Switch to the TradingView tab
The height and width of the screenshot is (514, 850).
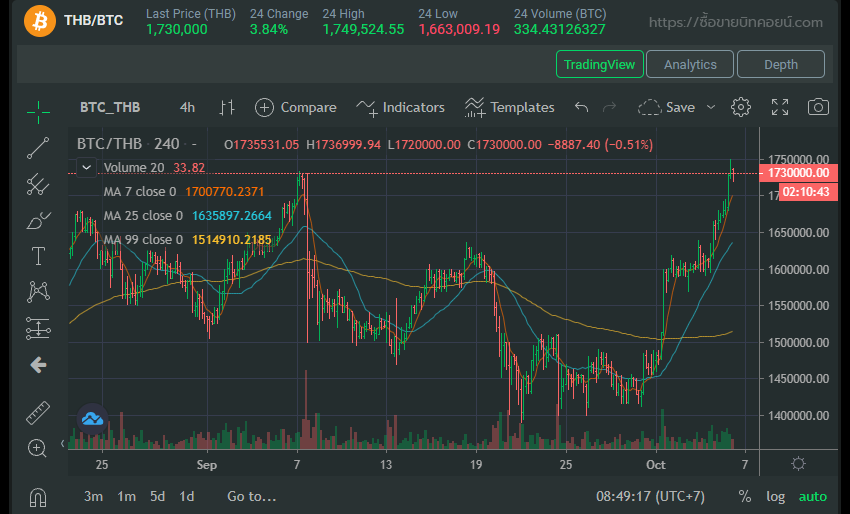click(x=600, y=64)
